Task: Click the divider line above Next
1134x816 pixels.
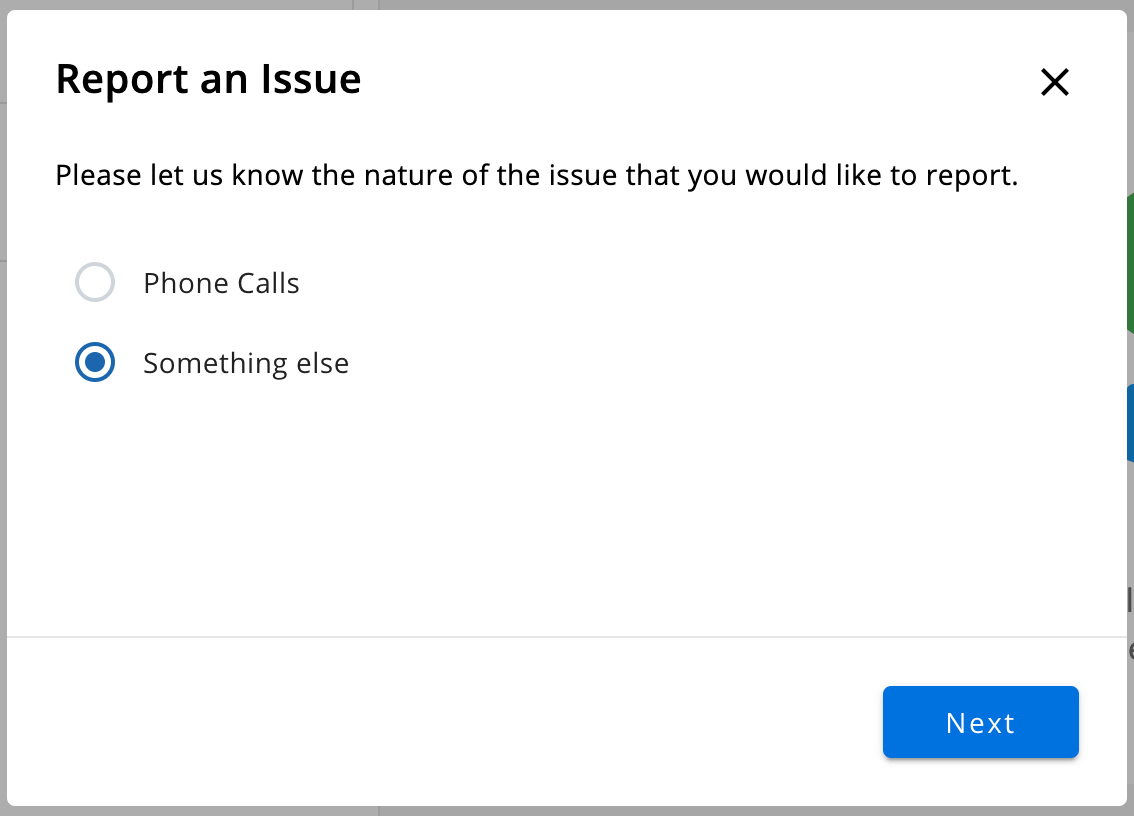Action: tap(567, 637)
